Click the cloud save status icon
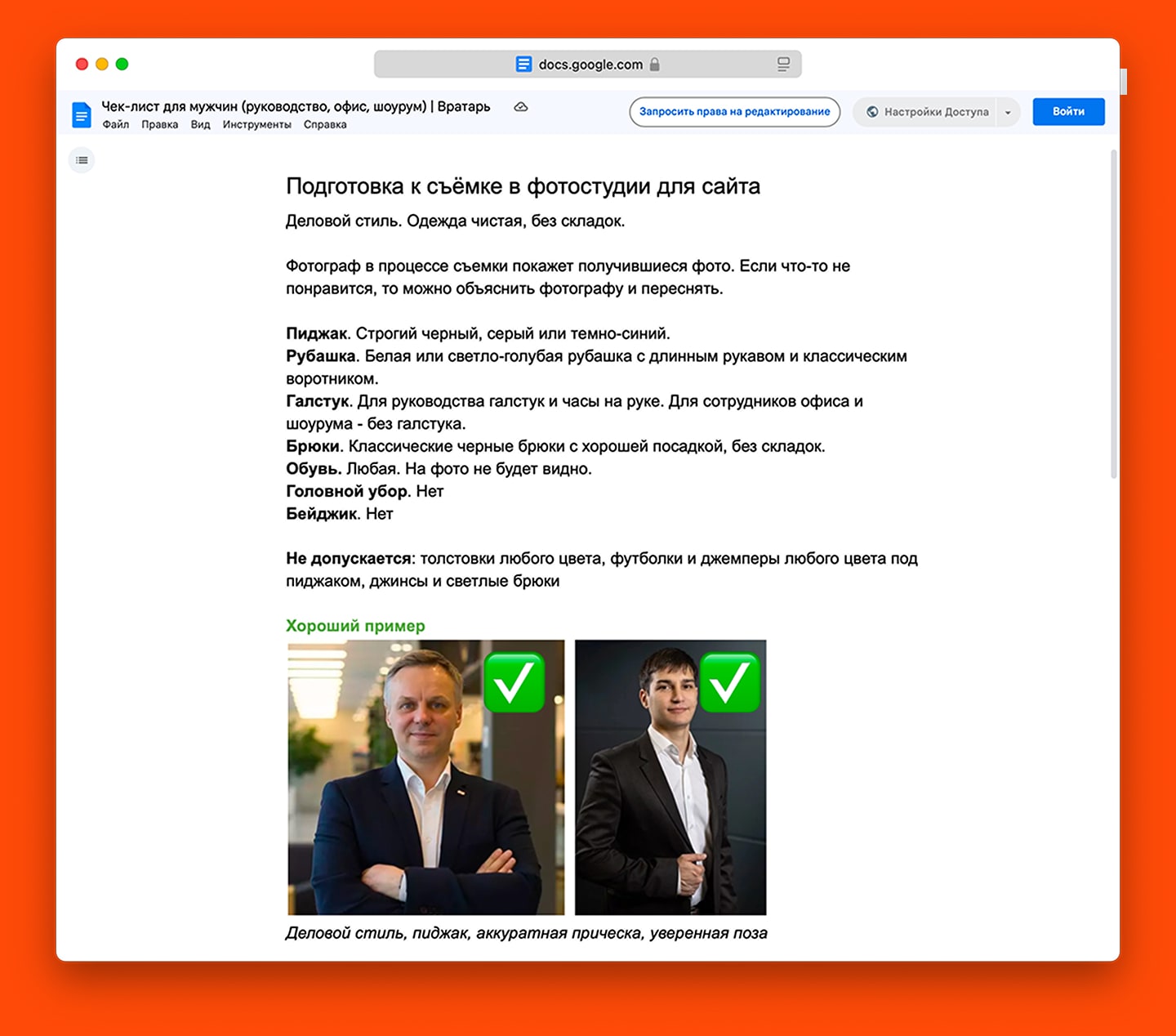Viewport: 1176px width, 1036px height. (x=520, y=107)
